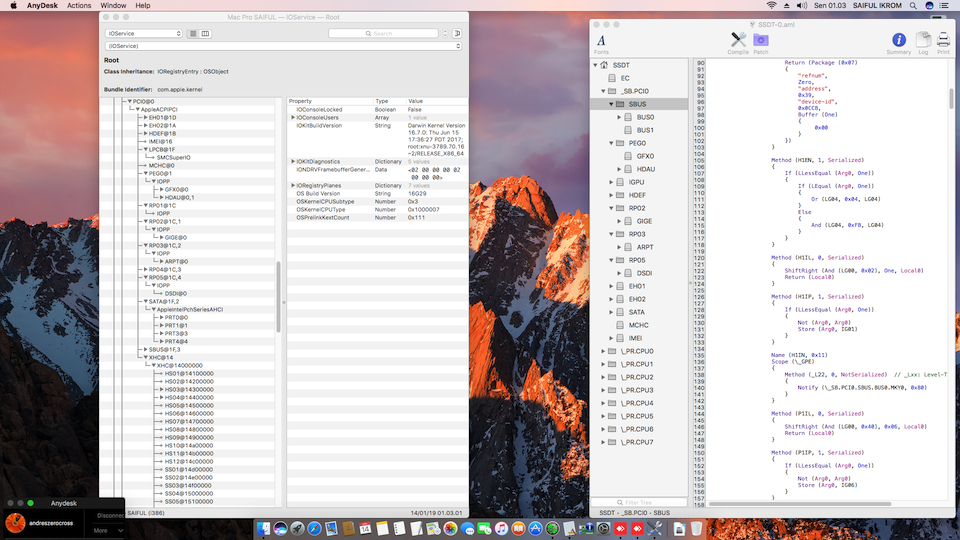
Task: Select the BUS1 entry in SSDT tree
Action: [x=645, y=130]
